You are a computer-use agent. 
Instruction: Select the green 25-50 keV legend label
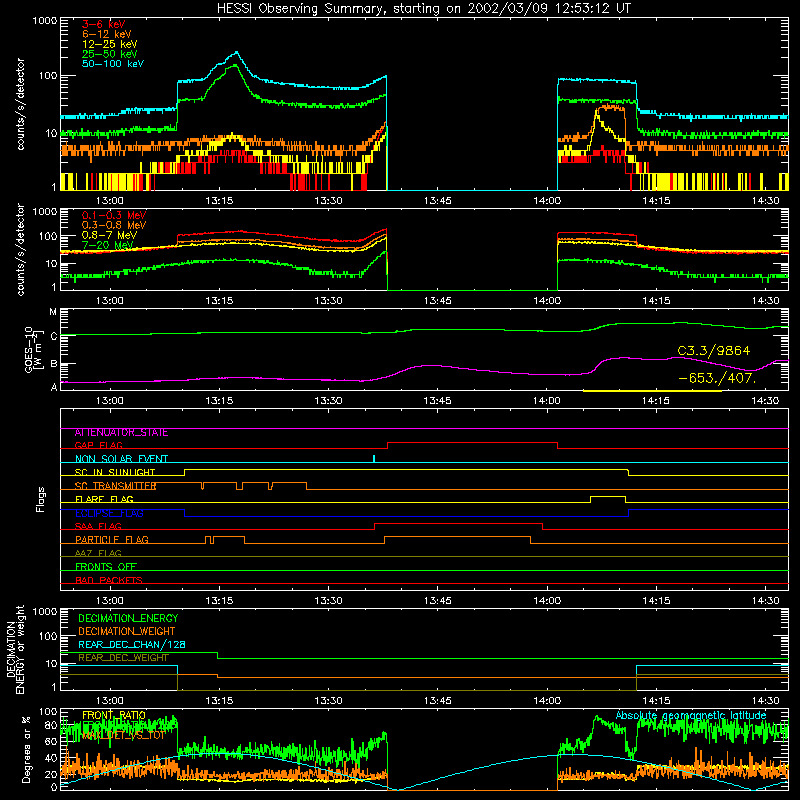pos(109,54)
